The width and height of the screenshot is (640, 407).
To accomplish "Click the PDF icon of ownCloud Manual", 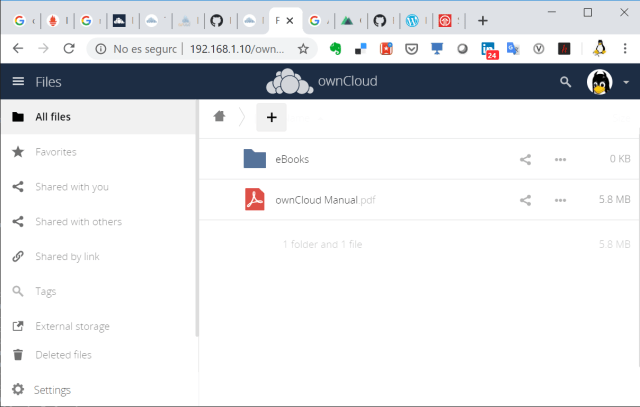I will 255,199.
